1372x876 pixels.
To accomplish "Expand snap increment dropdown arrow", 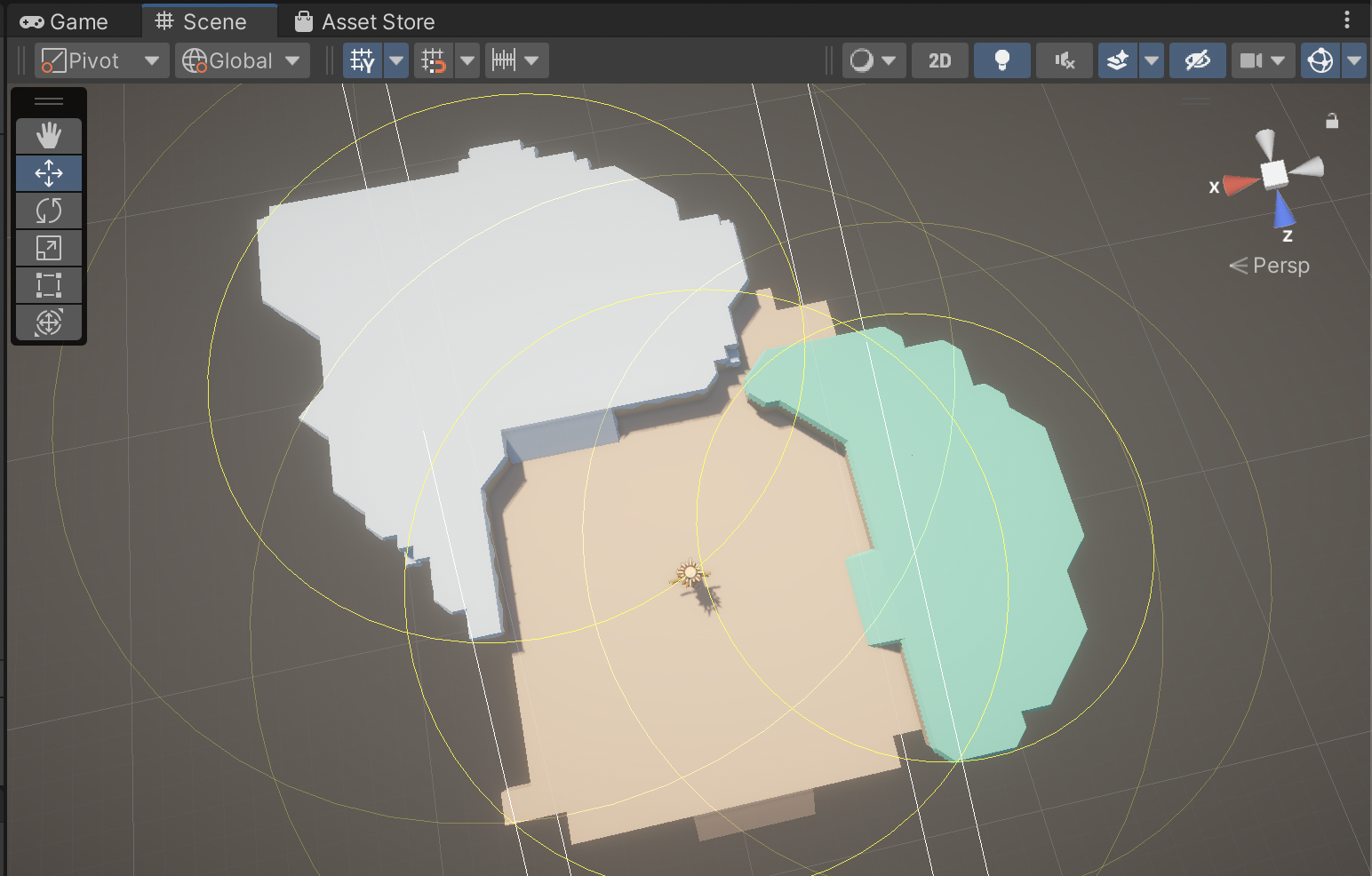I will pyautogui.click(x=532, y=60).
